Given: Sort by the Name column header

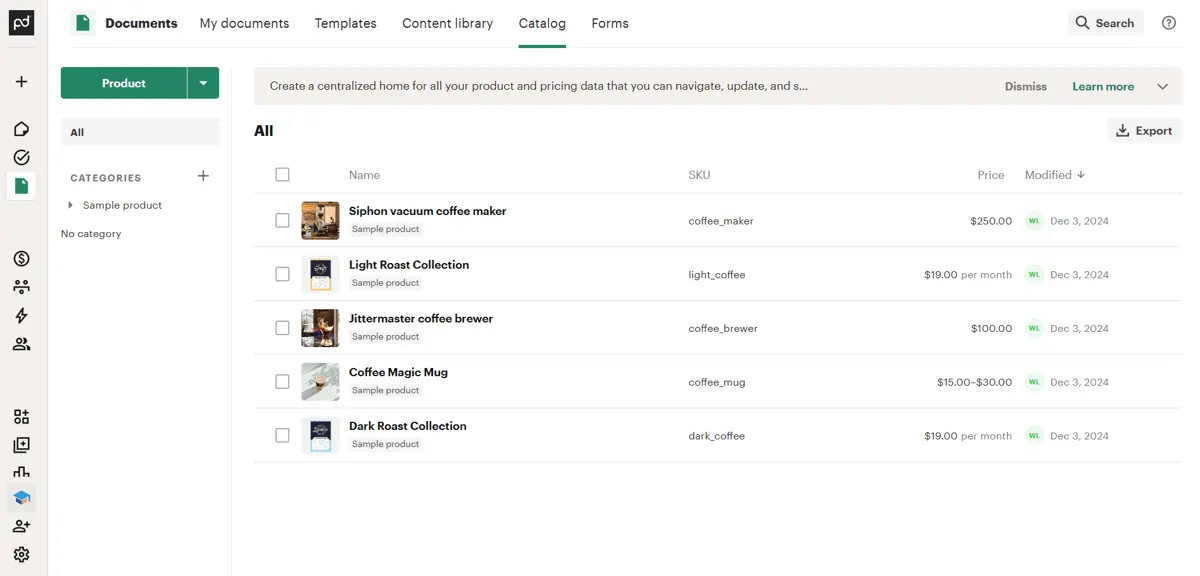Looking at the screenshot, I should tap(364, 175).
